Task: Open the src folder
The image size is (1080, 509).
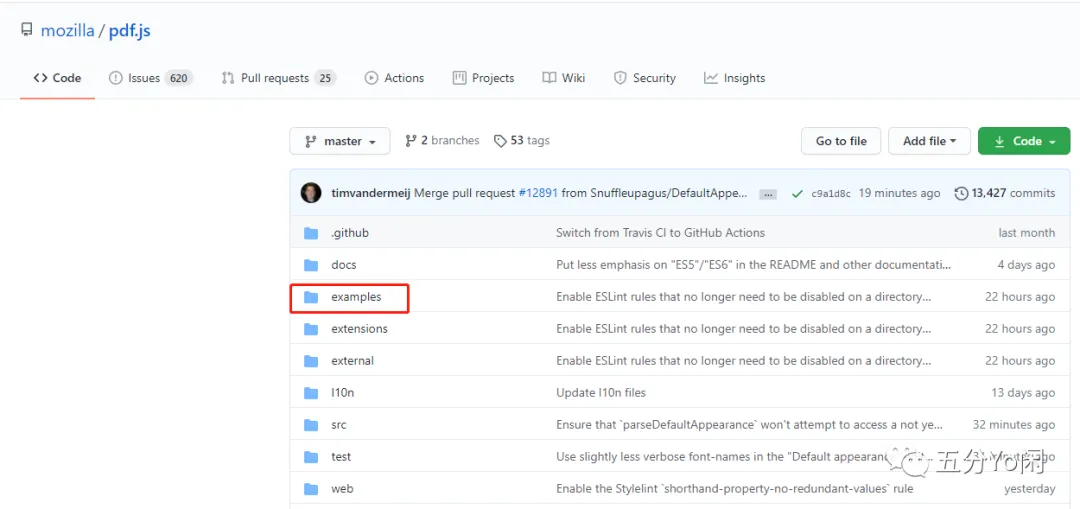Action: click(x=339, y=425)
